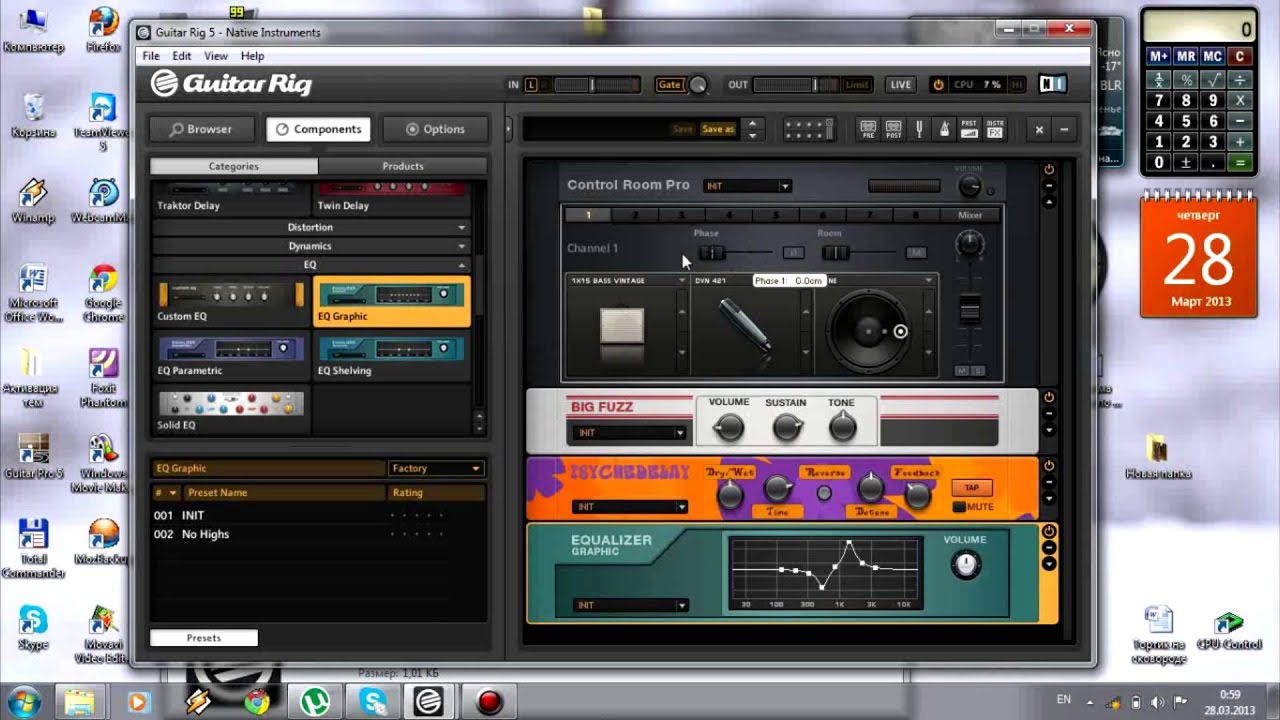Click the Native Instruments NI logo
The image size is (1280, 720).
coord(1053,85)
